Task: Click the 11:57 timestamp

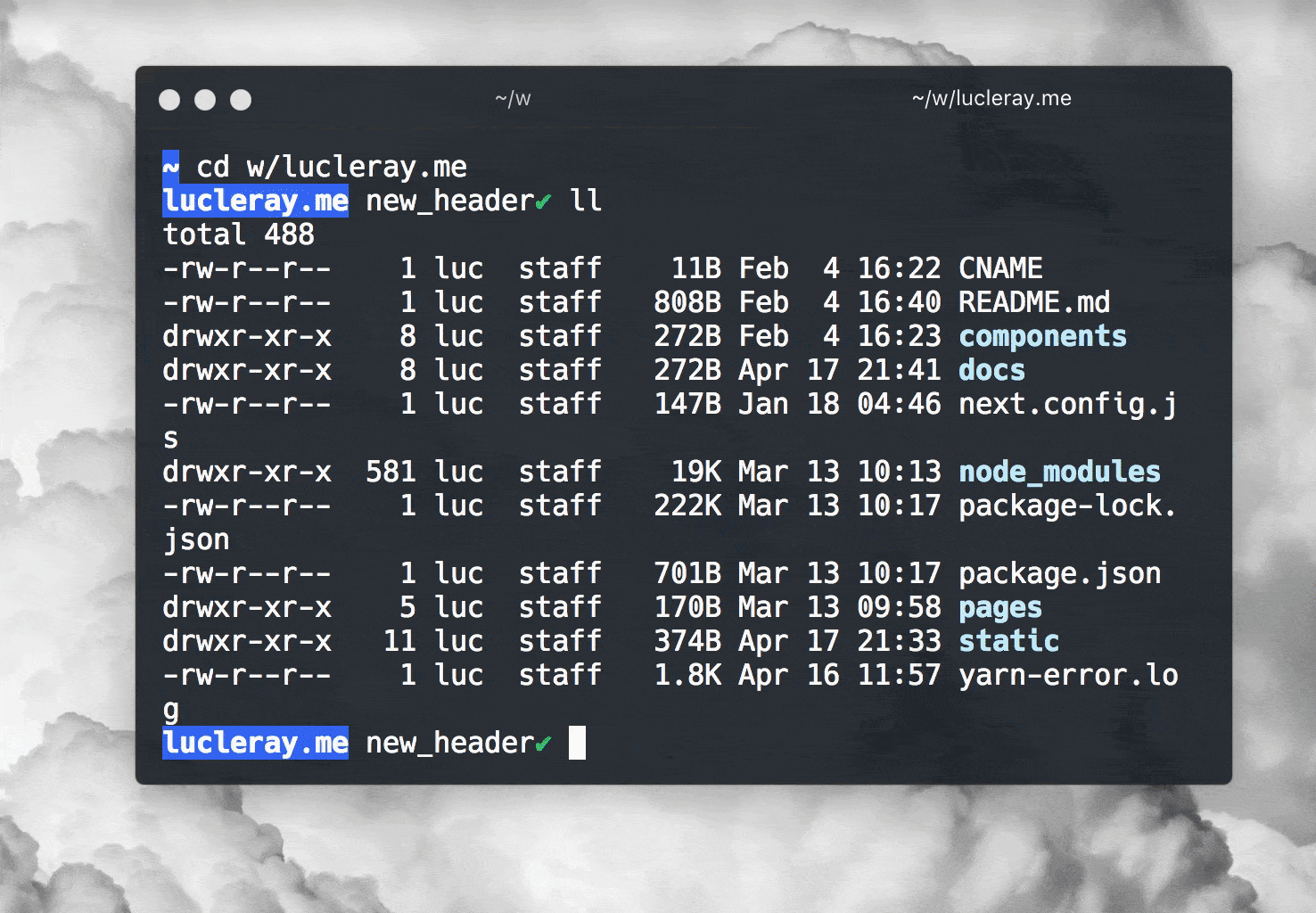Action: (899, 675)
